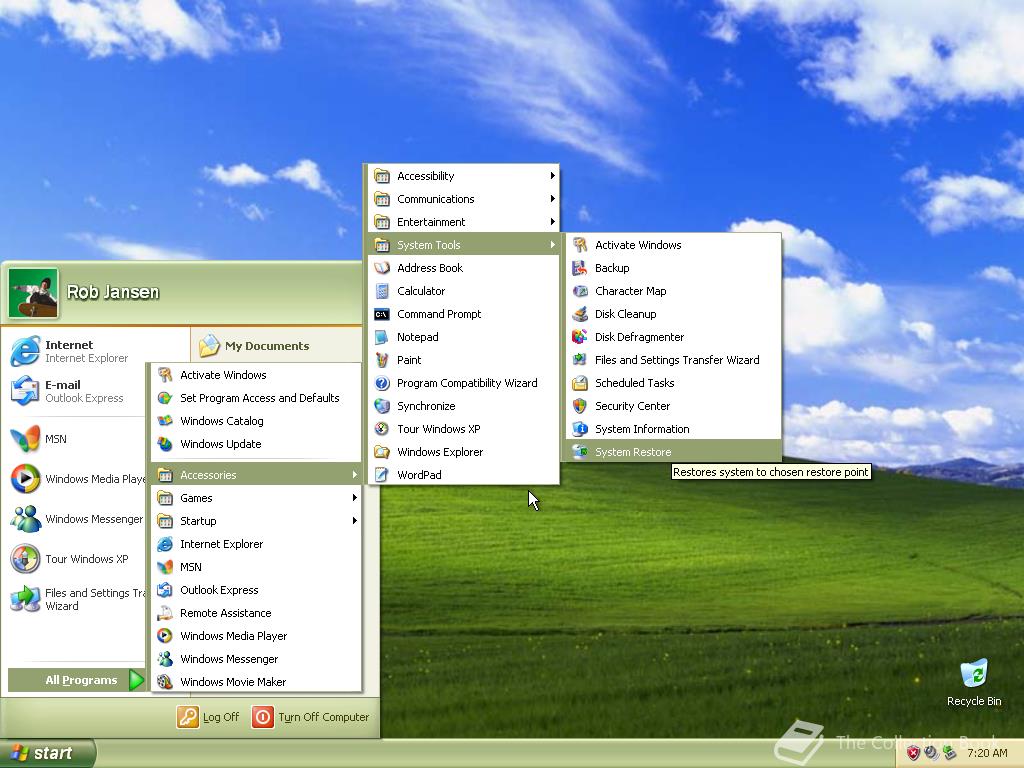Open Windows Catalog icon
The width and height of the screenshot is (1024, 768).
pyautogui.click(x=165, y=421)
